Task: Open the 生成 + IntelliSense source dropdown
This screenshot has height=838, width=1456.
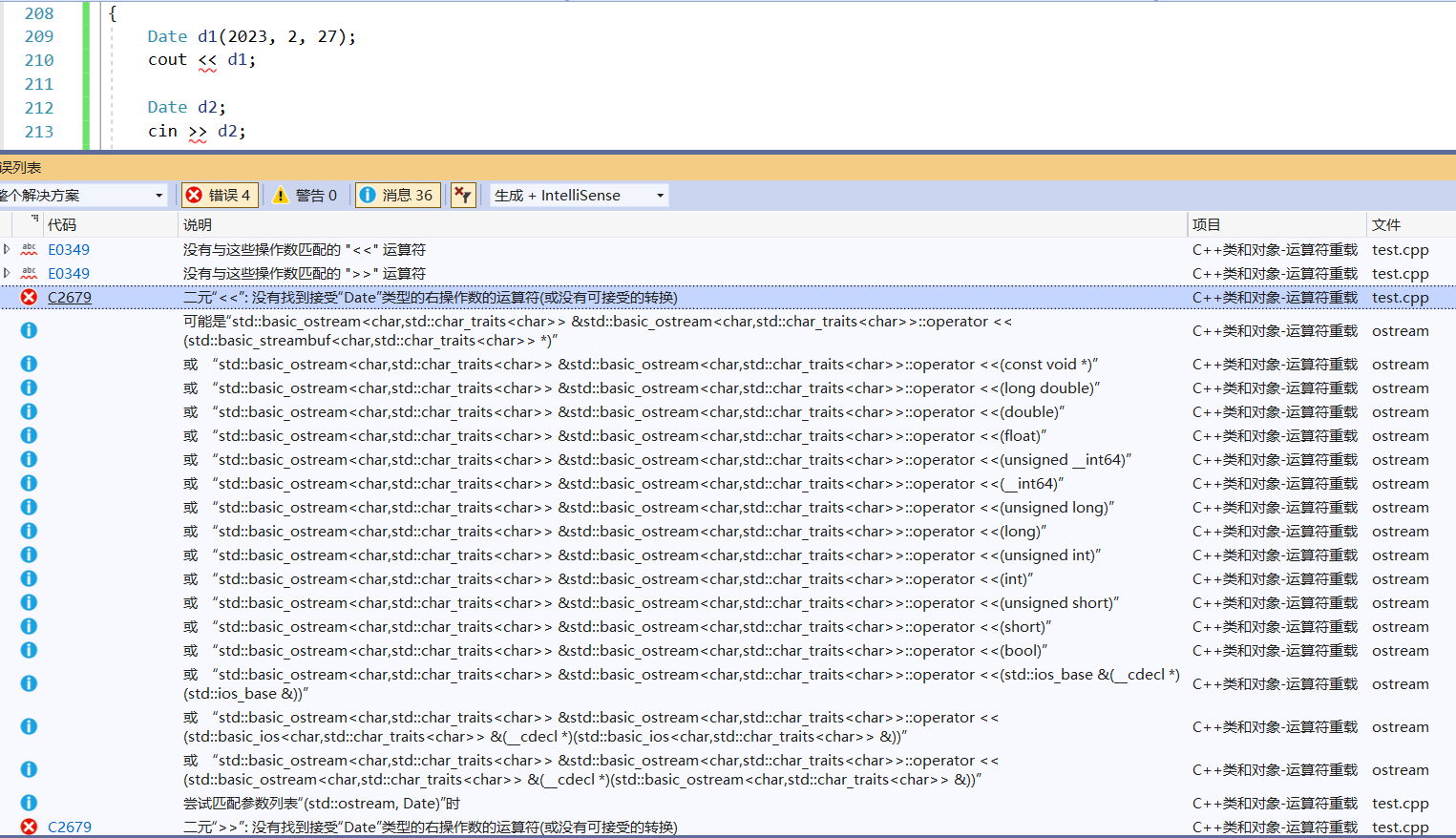Action: click(x=579, y=196)
